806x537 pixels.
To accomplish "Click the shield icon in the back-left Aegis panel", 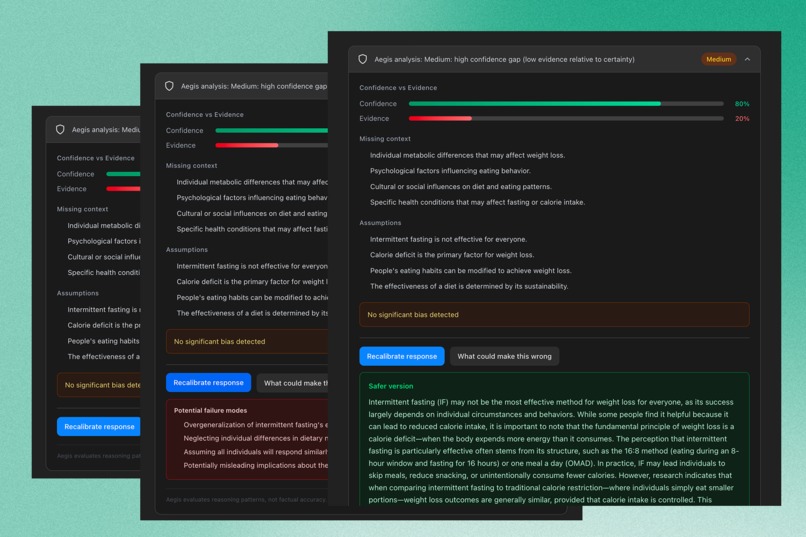I will [x=60, y=129].
